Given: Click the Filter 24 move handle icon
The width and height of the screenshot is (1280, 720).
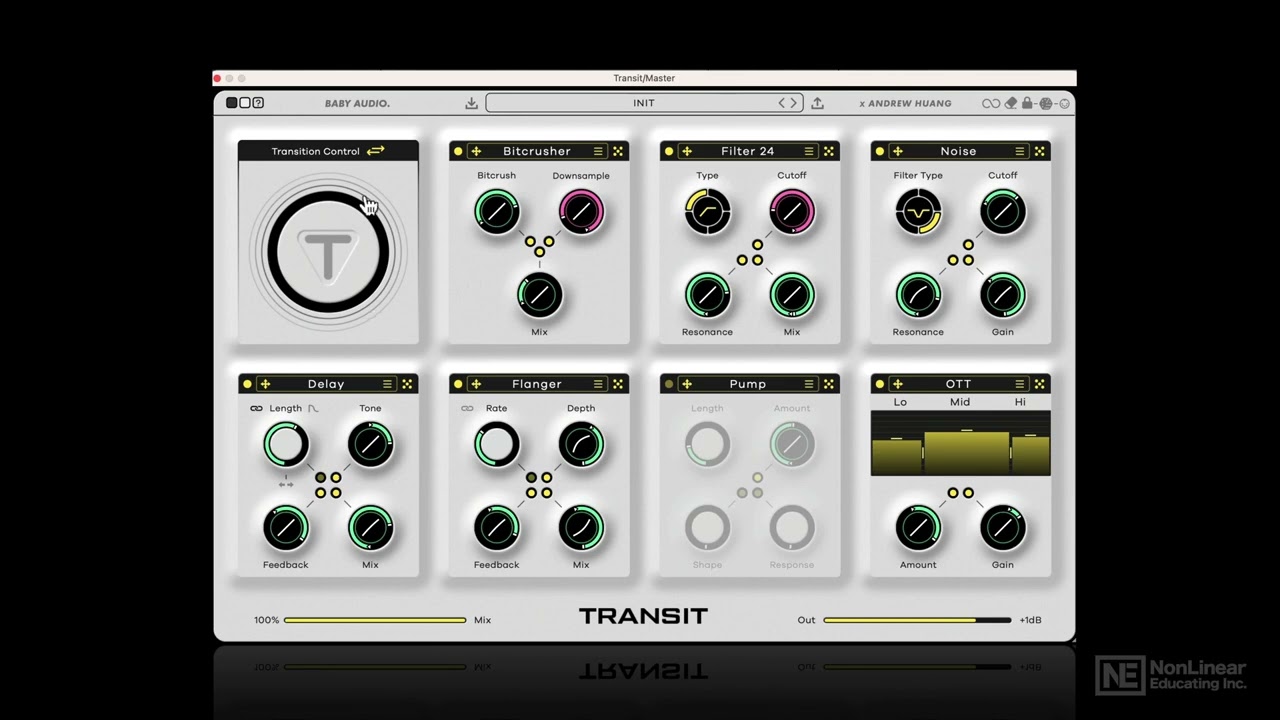Looking at the screenshot, I should click(687, 151).
